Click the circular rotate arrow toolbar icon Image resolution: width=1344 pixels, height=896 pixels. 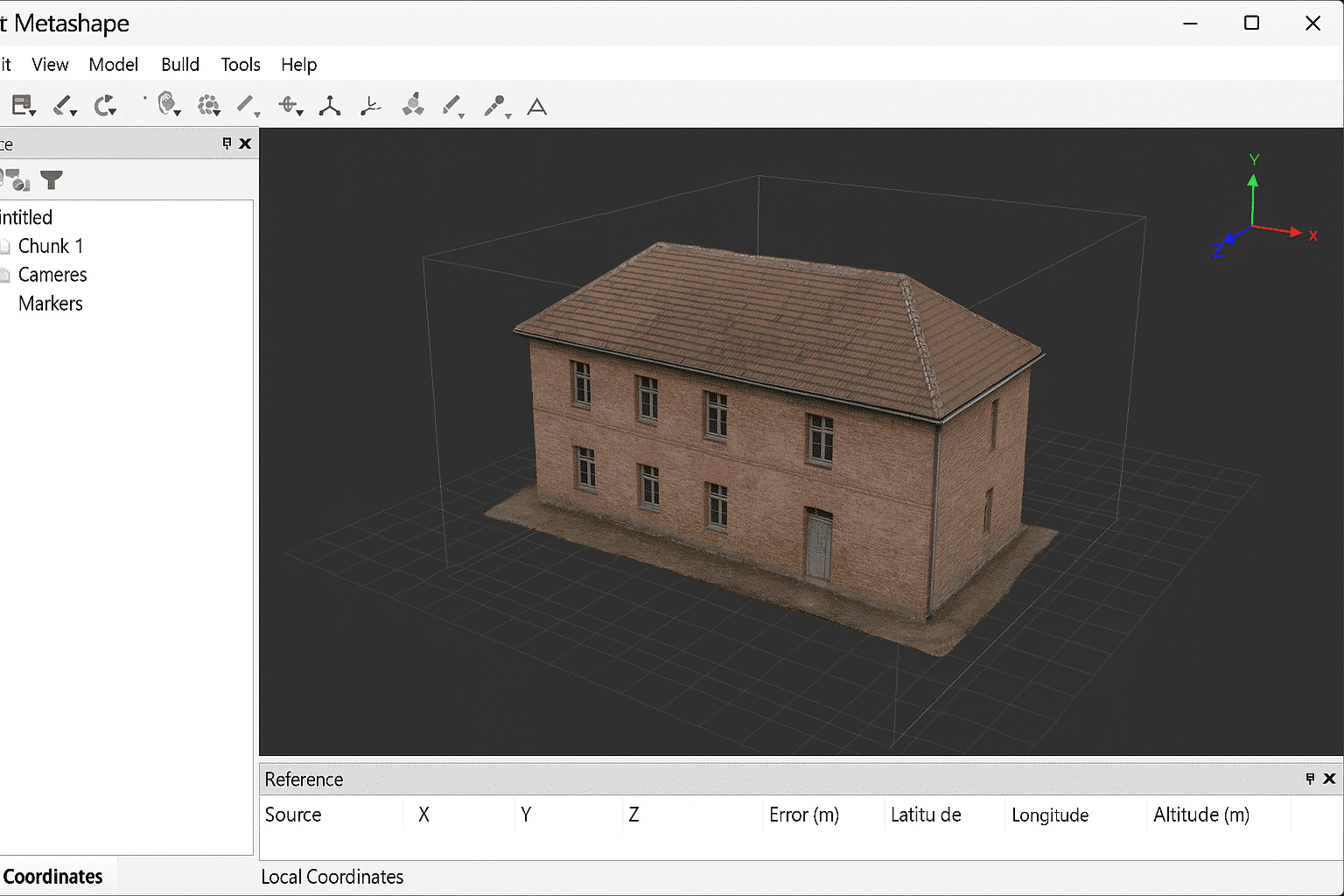[103, 105]
